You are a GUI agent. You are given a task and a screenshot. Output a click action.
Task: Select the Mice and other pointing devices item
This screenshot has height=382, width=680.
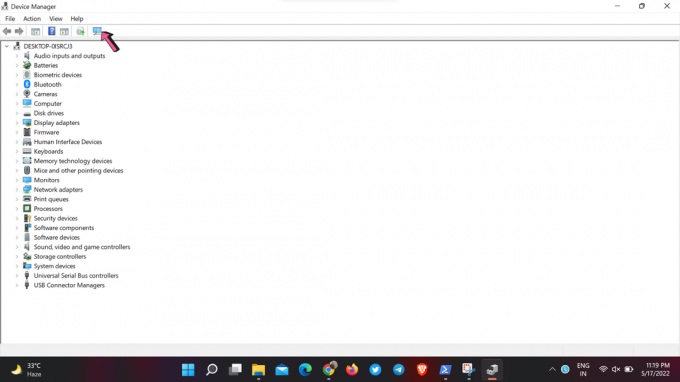pyautogui.click(x=78, y=170)
